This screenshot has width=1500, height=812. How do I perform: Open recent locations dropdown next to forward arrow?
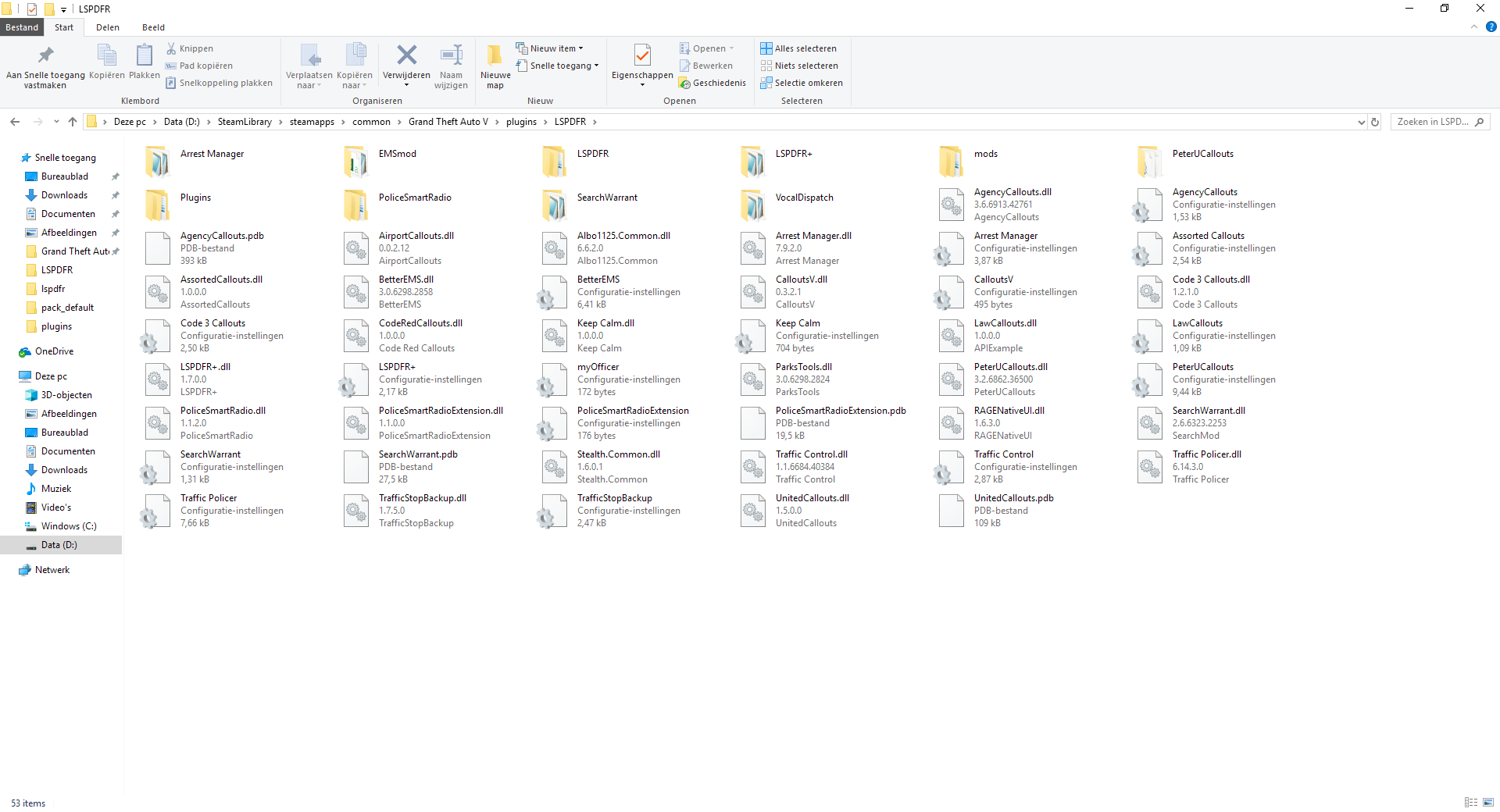(x=56, y=122)
